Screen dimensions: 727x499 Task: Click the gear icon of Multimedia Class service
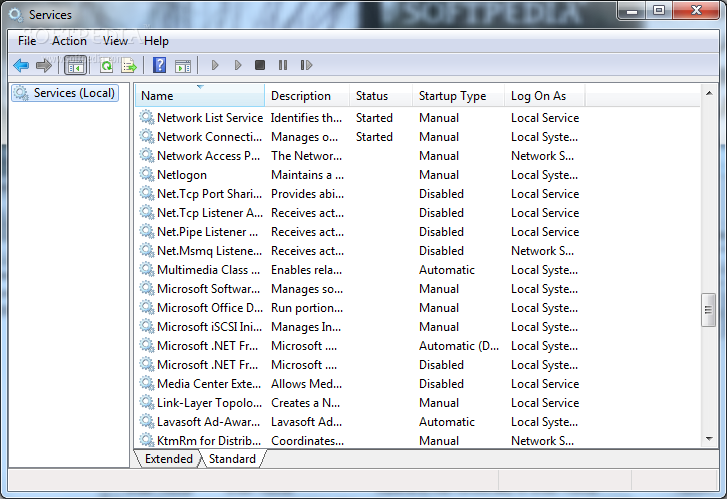[147, 269]
